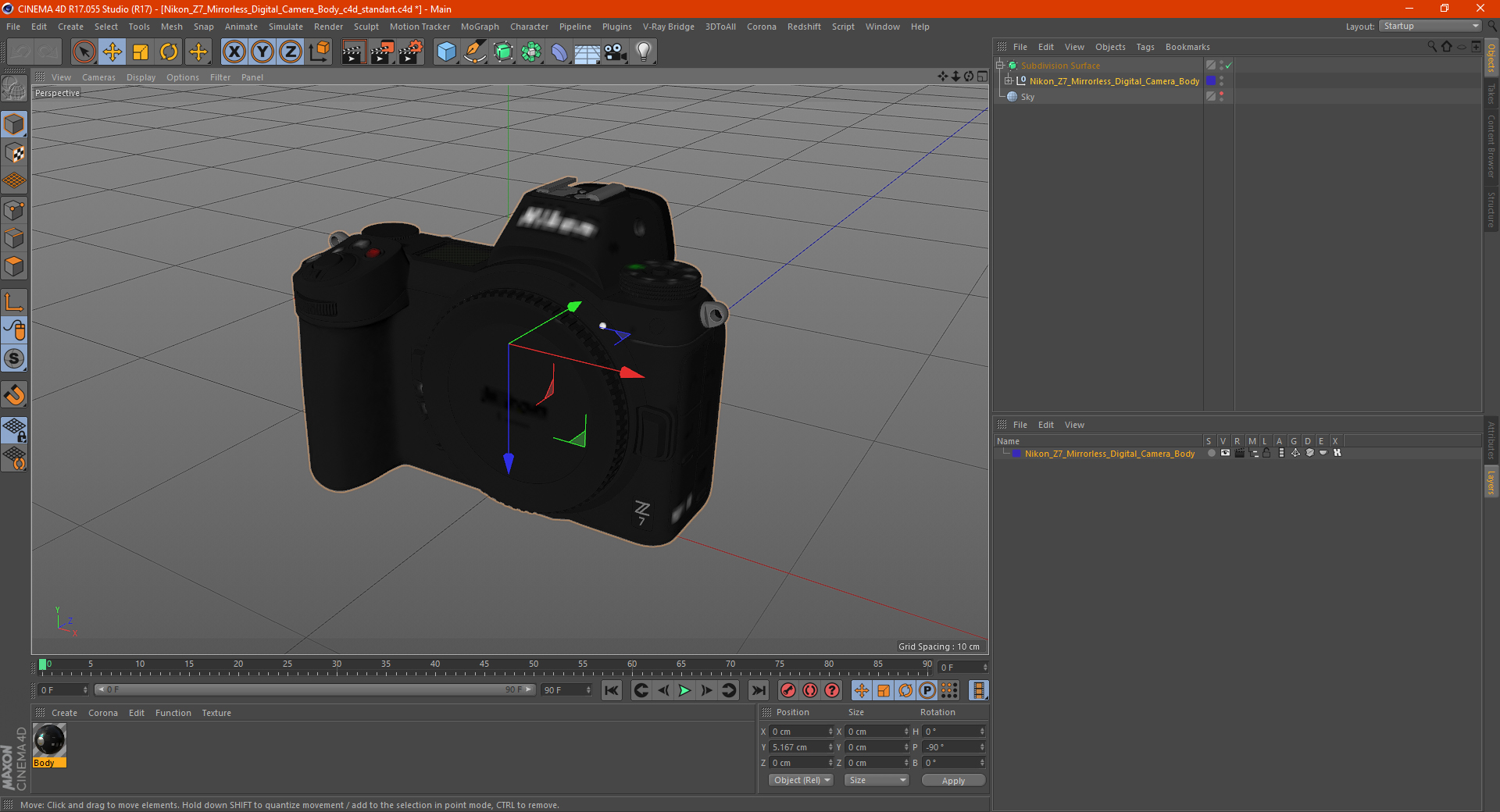Viewport: 1500px width, 812px height.
Task: Add a Camera object
Action: pos(615,52)
